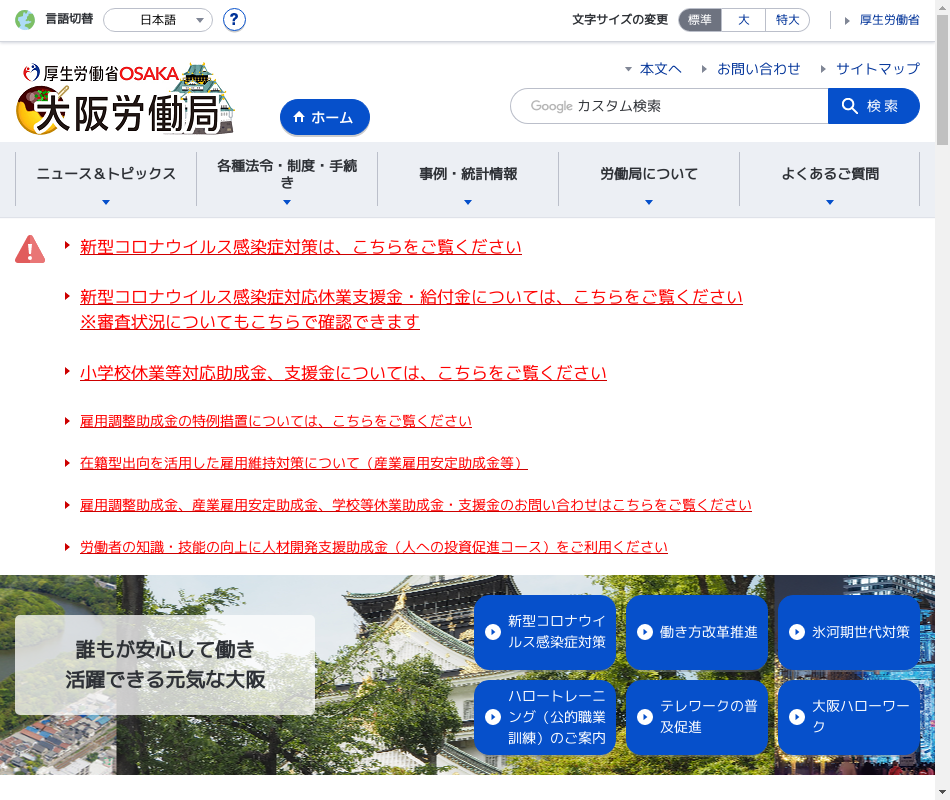Image resolution: width=950 pixels, height=800 pixels.
Task: Open 人材開発支援助成金 link
Action: pyautogui.click(x=374, y=547)
